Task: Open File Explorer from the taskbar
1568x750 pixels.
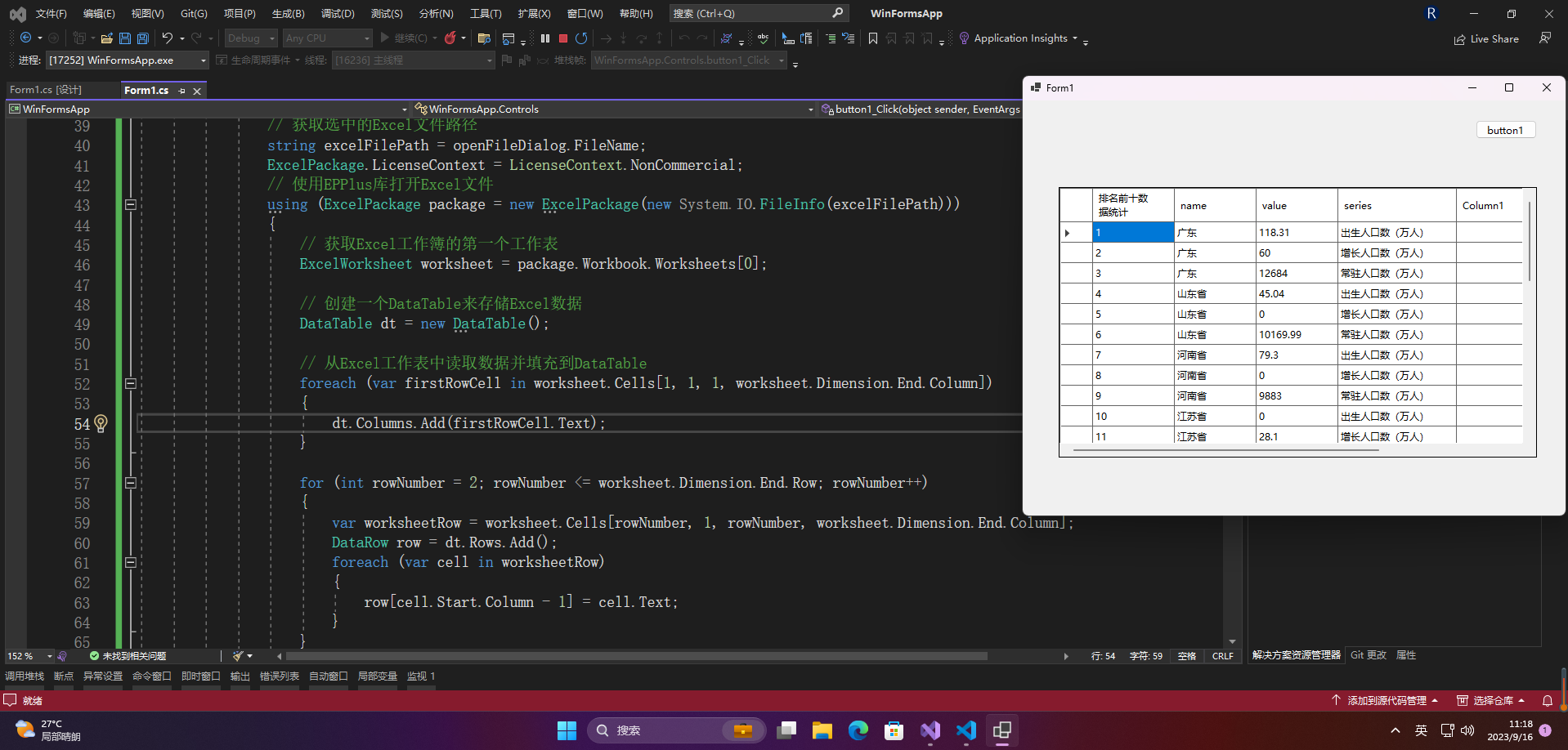Action: (x=822, y=730)
